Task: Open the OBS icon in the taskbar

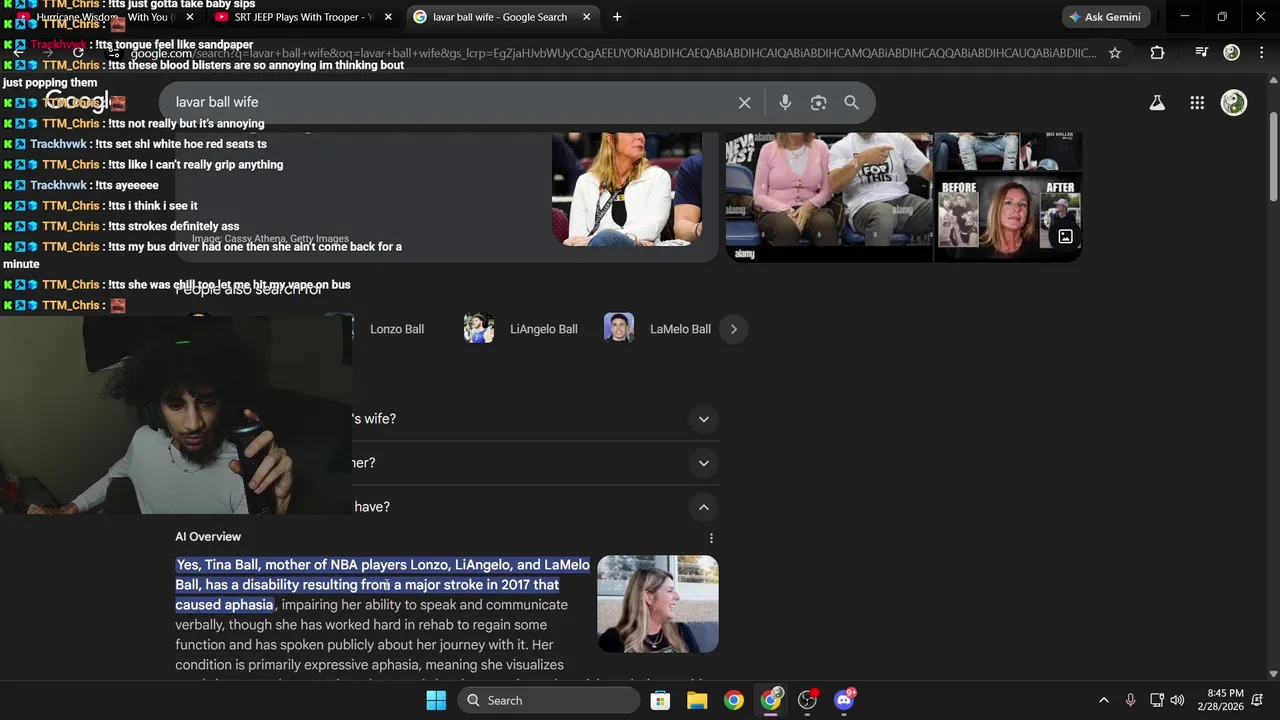Action: (808, 700)
